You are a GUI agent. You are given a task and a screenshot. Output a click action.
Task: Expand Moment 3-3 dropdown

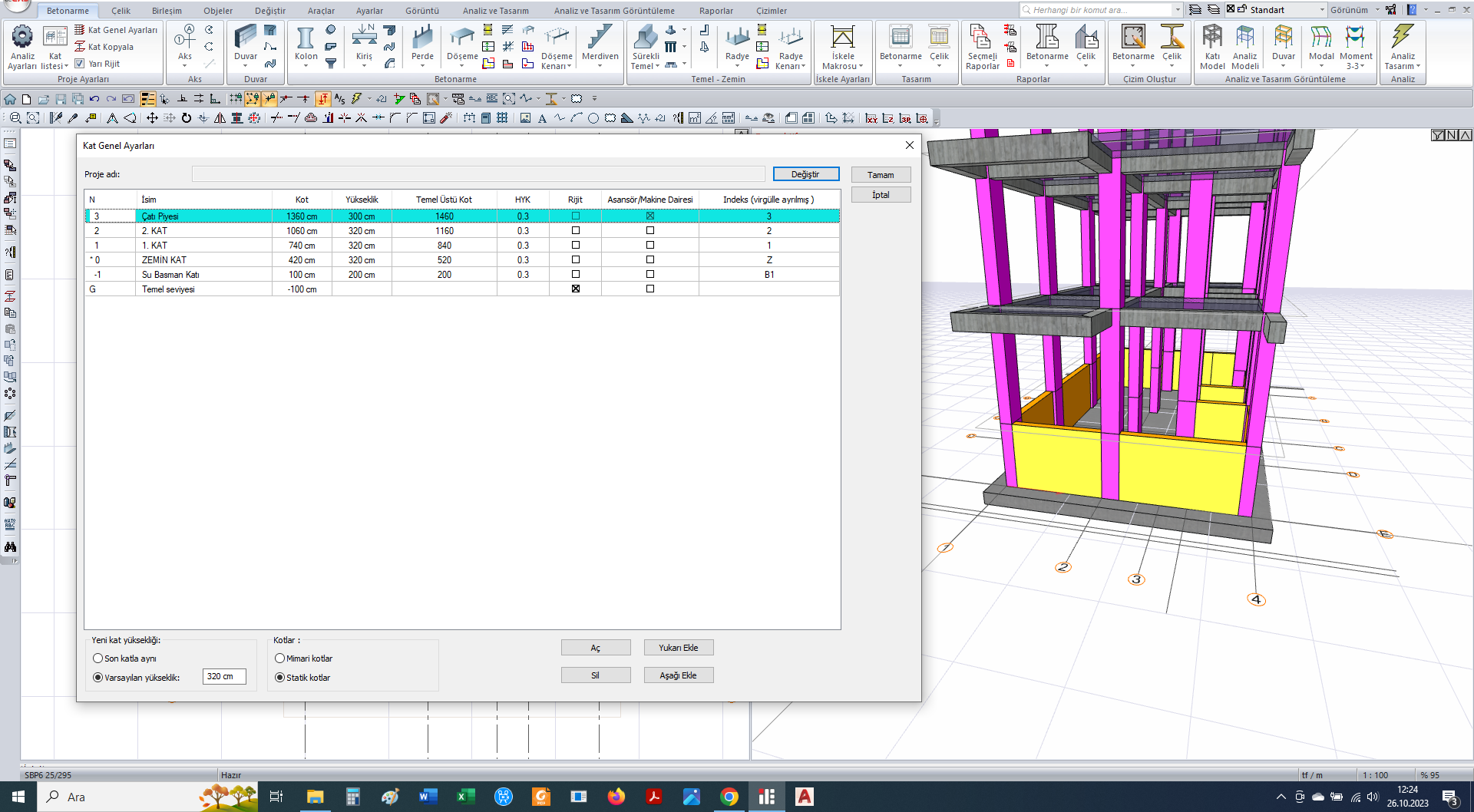point(1363,67)
